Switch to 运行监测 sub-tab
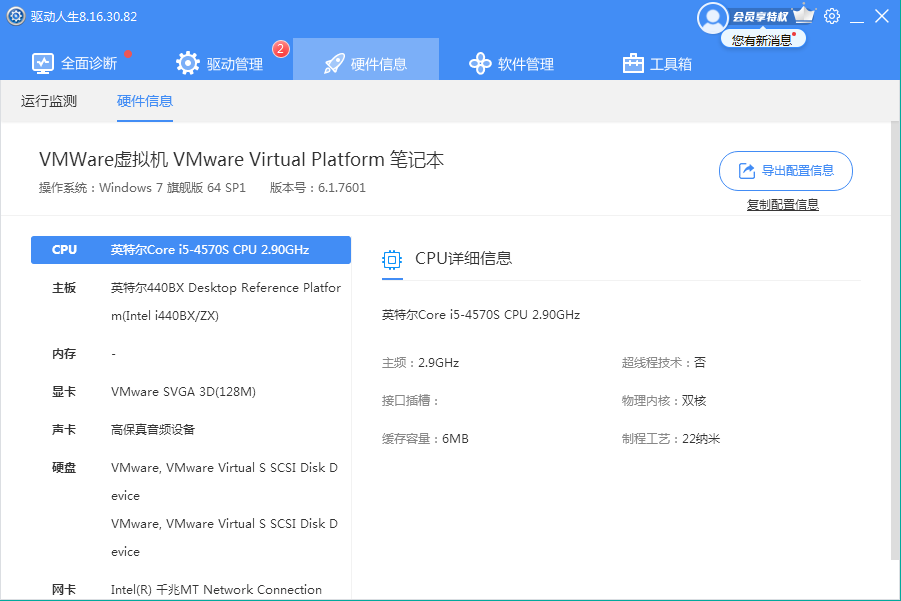This screenshot has width=901, height=601. click(49, 101)
